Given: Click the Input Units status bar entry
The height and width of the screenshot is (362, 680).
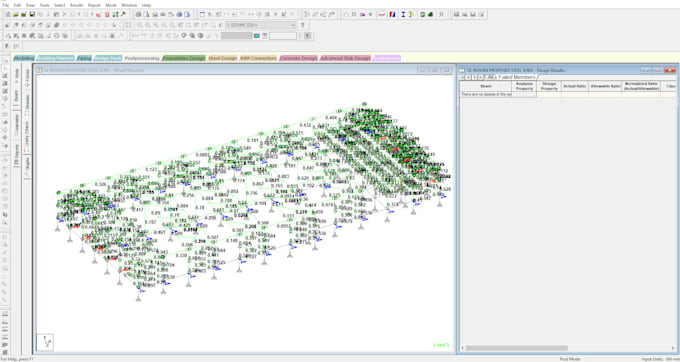Looking at the screenshot, I should click(x=659, y=359).
